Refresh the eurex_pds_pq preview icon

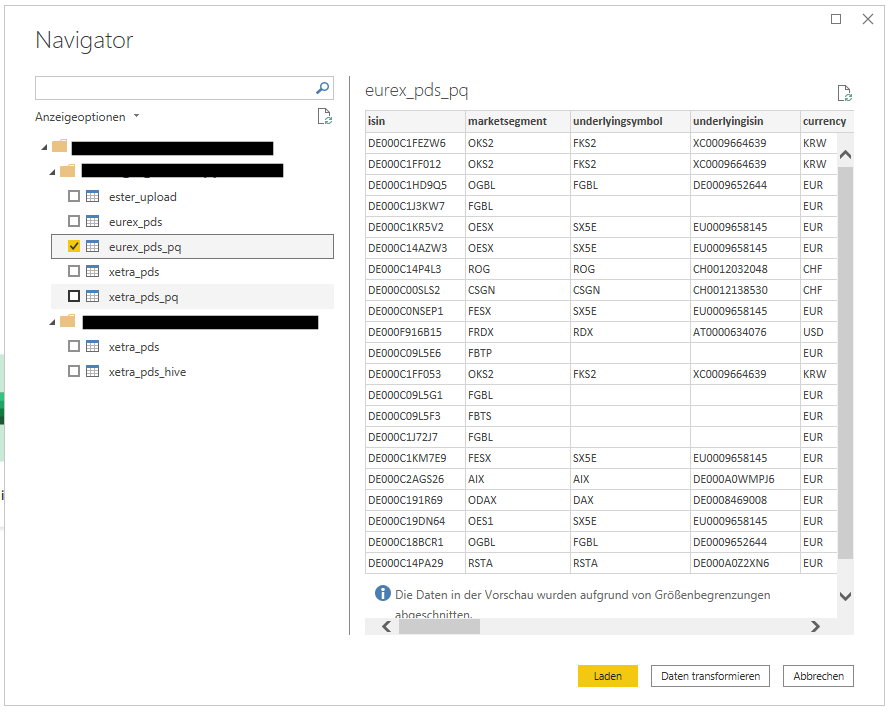coord(844,93)
